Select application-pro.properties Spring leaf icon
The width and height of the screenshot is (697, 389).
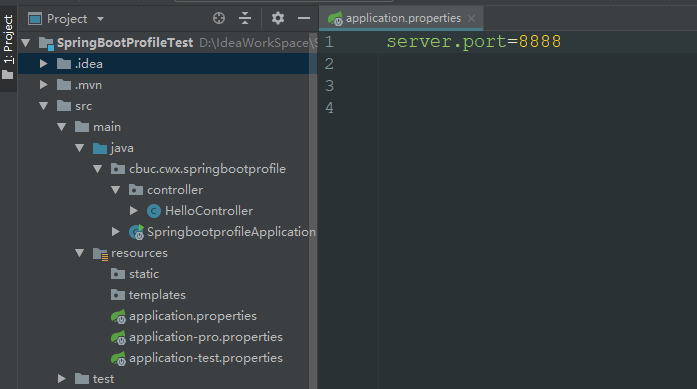click(118, 337)
